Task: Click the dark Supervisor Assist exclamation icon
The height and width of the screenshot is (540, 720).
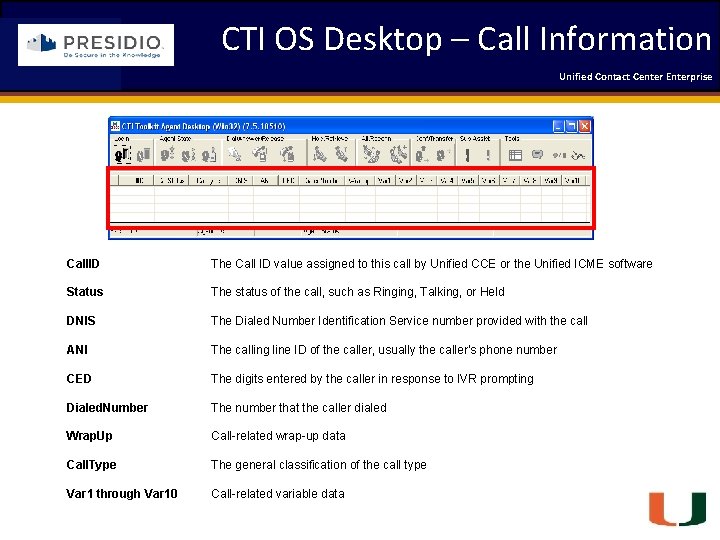Action: pos(467,155)
